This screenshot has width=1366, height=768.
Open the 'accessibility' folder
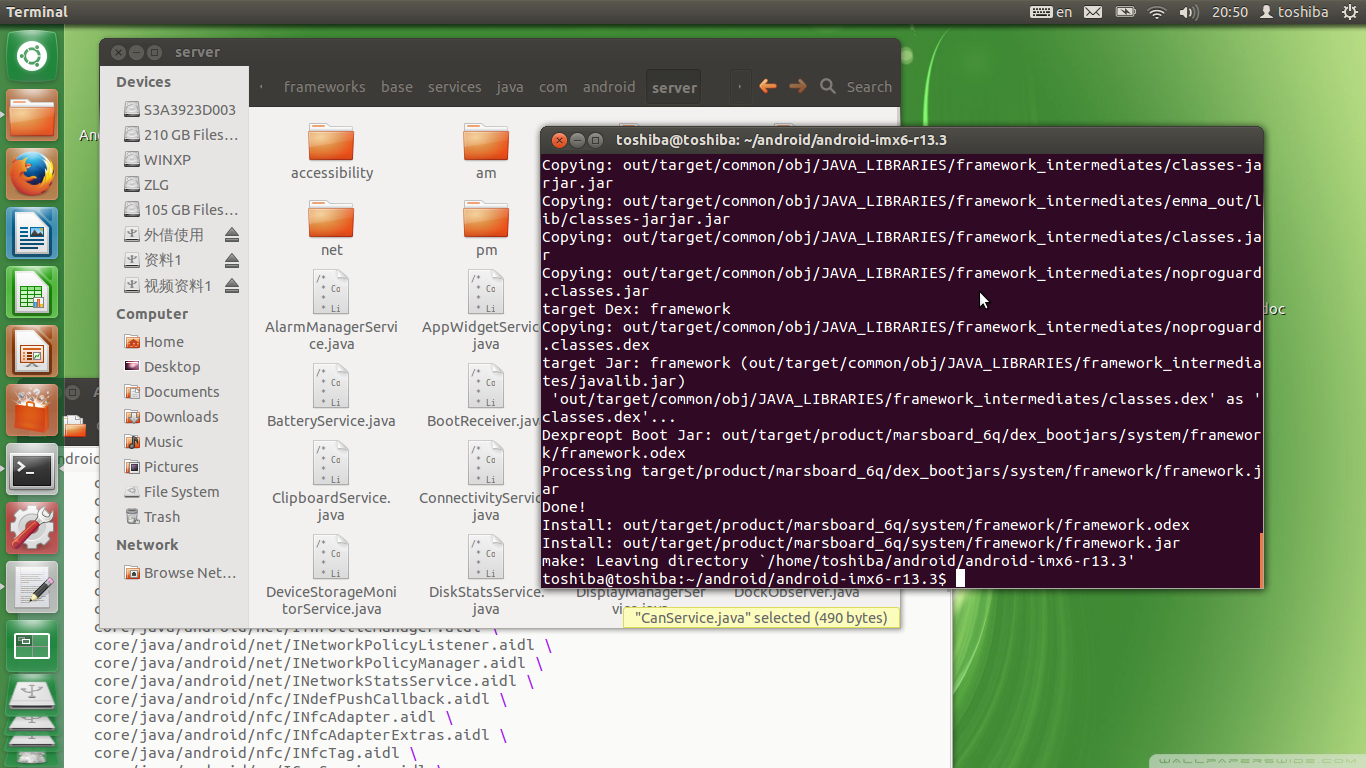tap(331, 152)
